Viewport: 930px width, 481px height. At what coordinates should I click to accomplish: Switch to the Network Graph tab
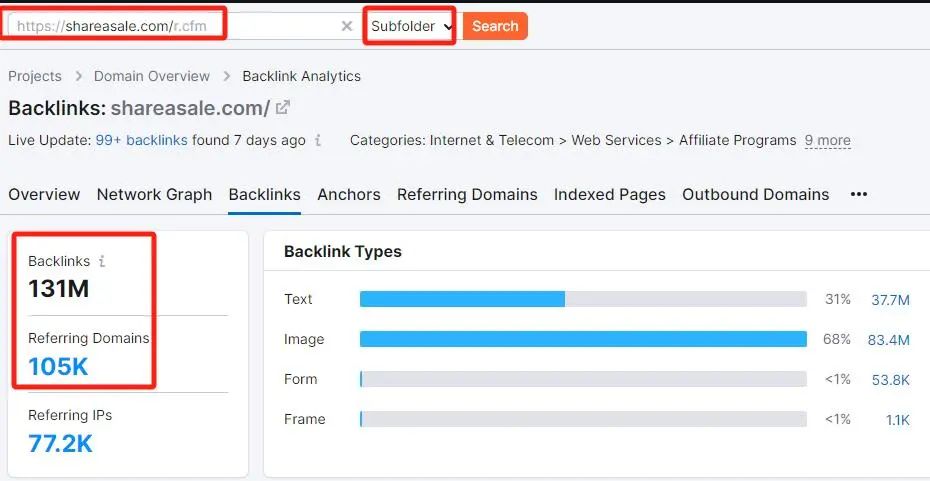click(154, 195)
